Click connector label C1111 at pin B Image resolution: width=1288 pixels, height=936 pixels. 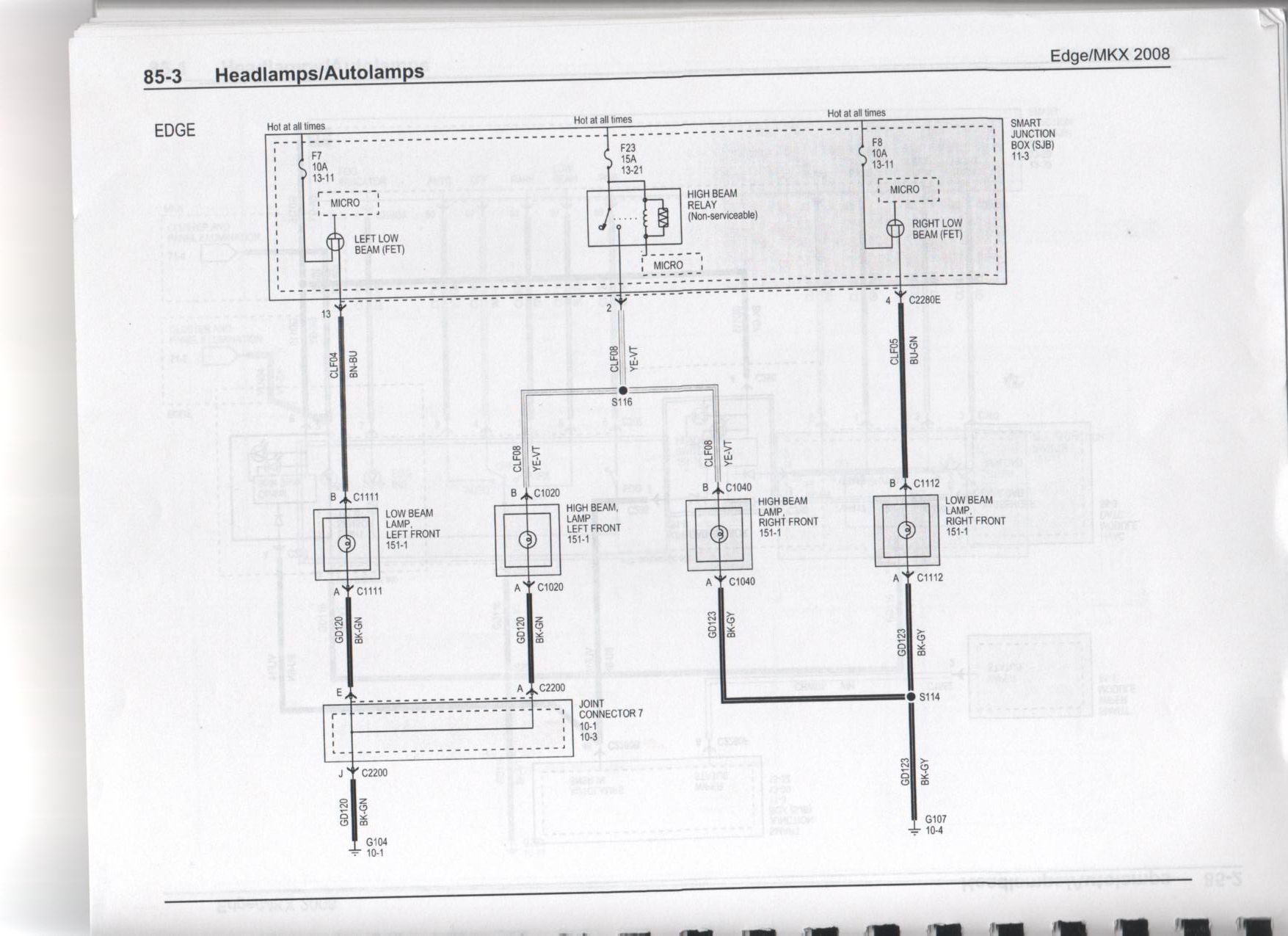click(x=365, y=497)
